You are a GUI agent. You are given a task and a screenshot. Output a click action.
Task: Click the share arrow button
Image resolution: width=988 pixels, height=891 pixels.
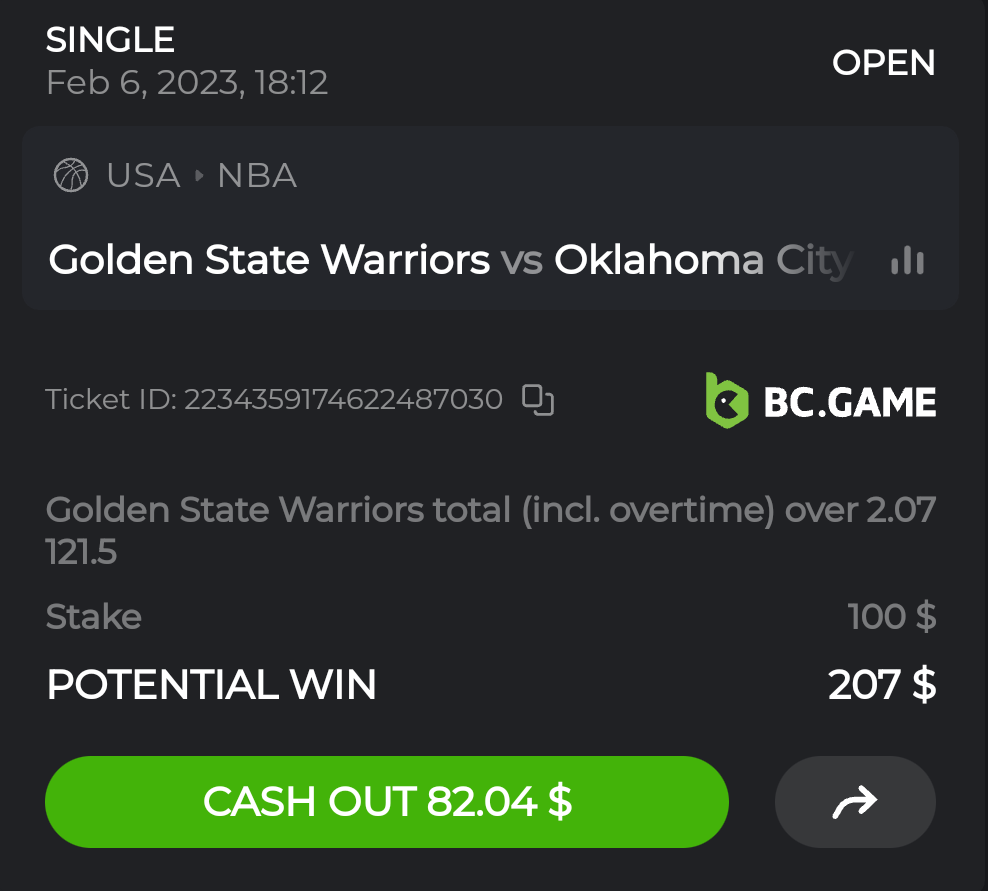[x=855, y=801]
